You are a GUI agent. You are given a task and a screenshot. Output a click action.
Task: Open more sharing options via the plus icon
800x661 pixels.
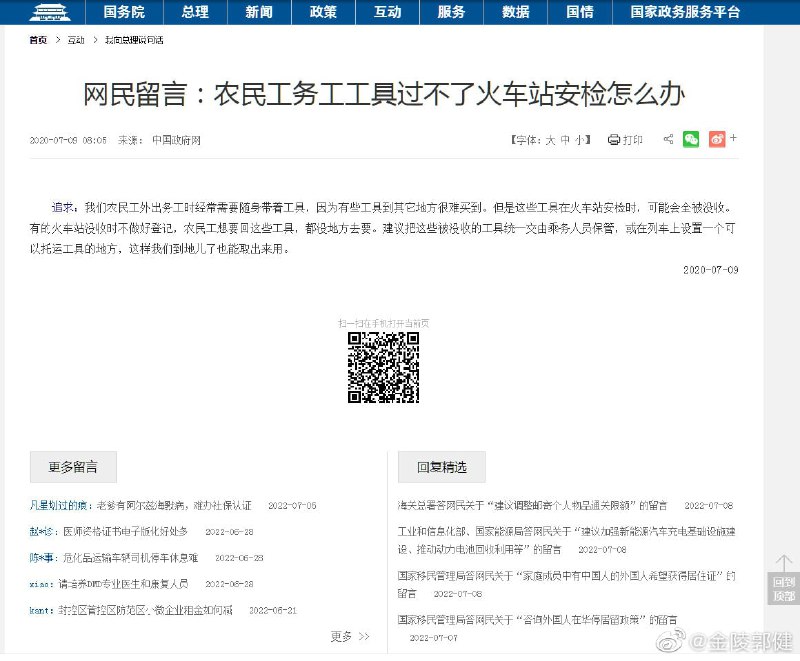(x=733, y=140)
